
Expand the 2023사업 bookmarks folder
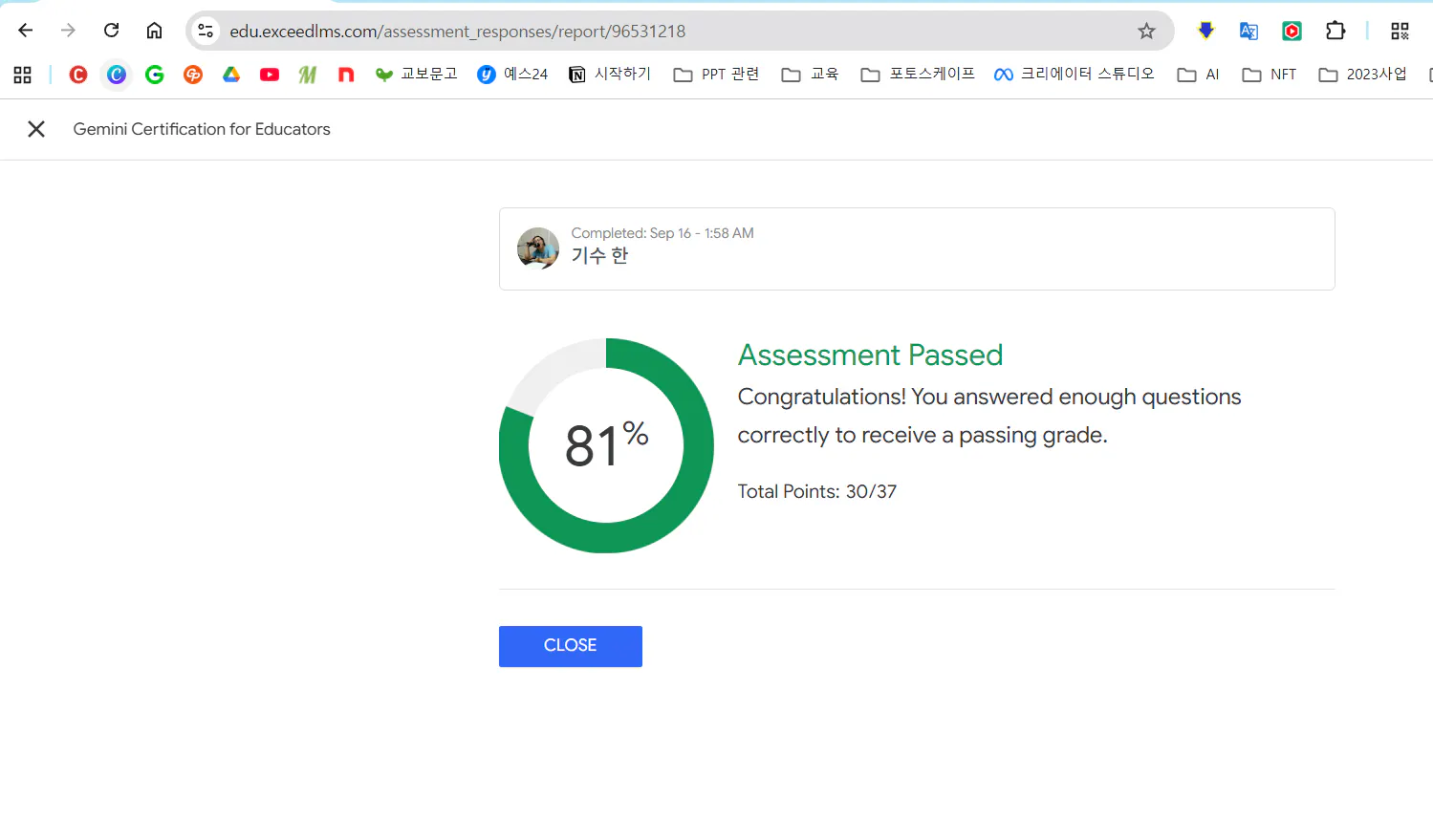tap(1361, 74)
